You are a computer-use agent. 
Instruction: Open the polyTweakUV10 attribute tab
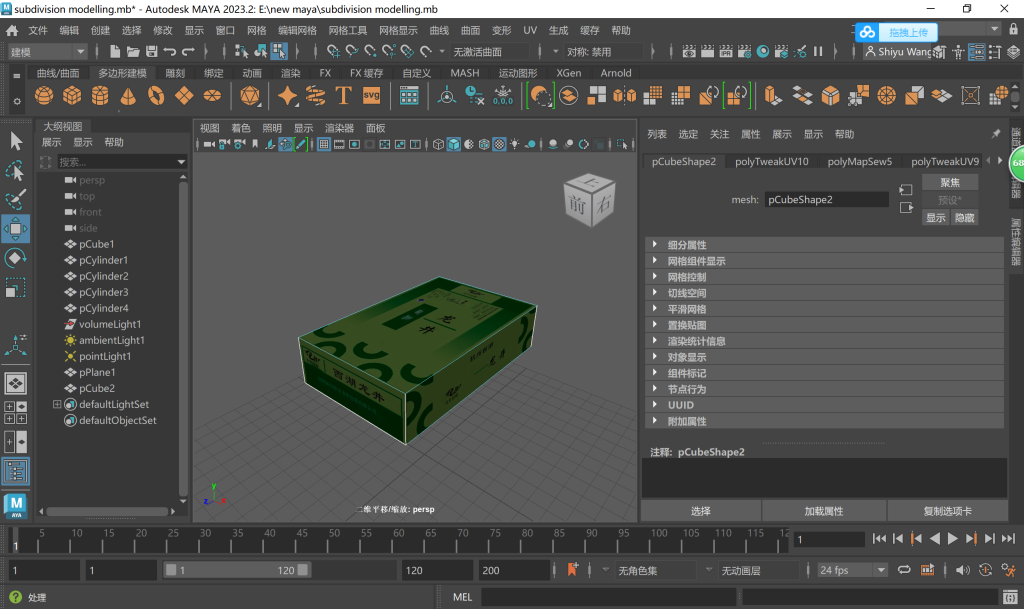pos(771,161)
